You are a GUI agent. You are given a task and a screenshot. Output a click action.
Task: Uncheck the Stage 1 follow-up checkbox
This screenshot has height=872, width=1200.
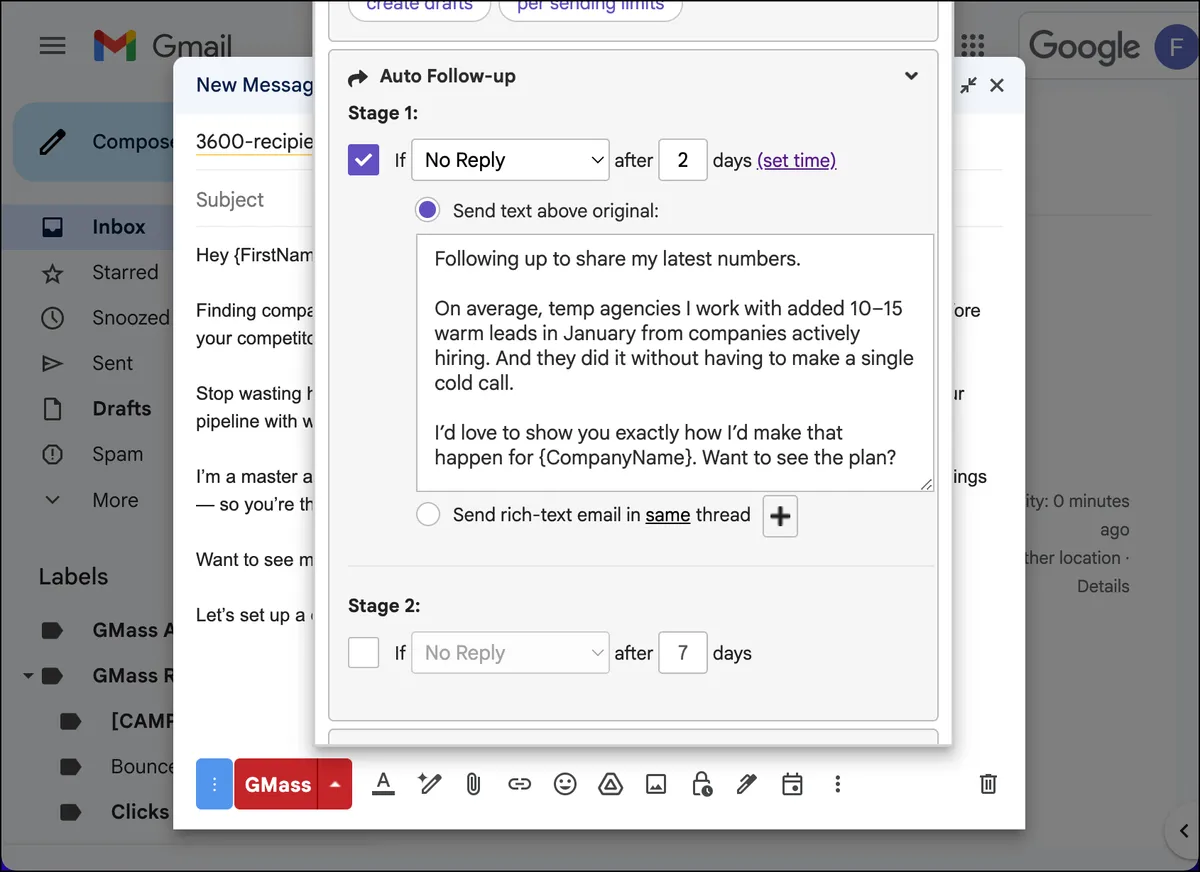pyautogui.click(x=363, y=160)
